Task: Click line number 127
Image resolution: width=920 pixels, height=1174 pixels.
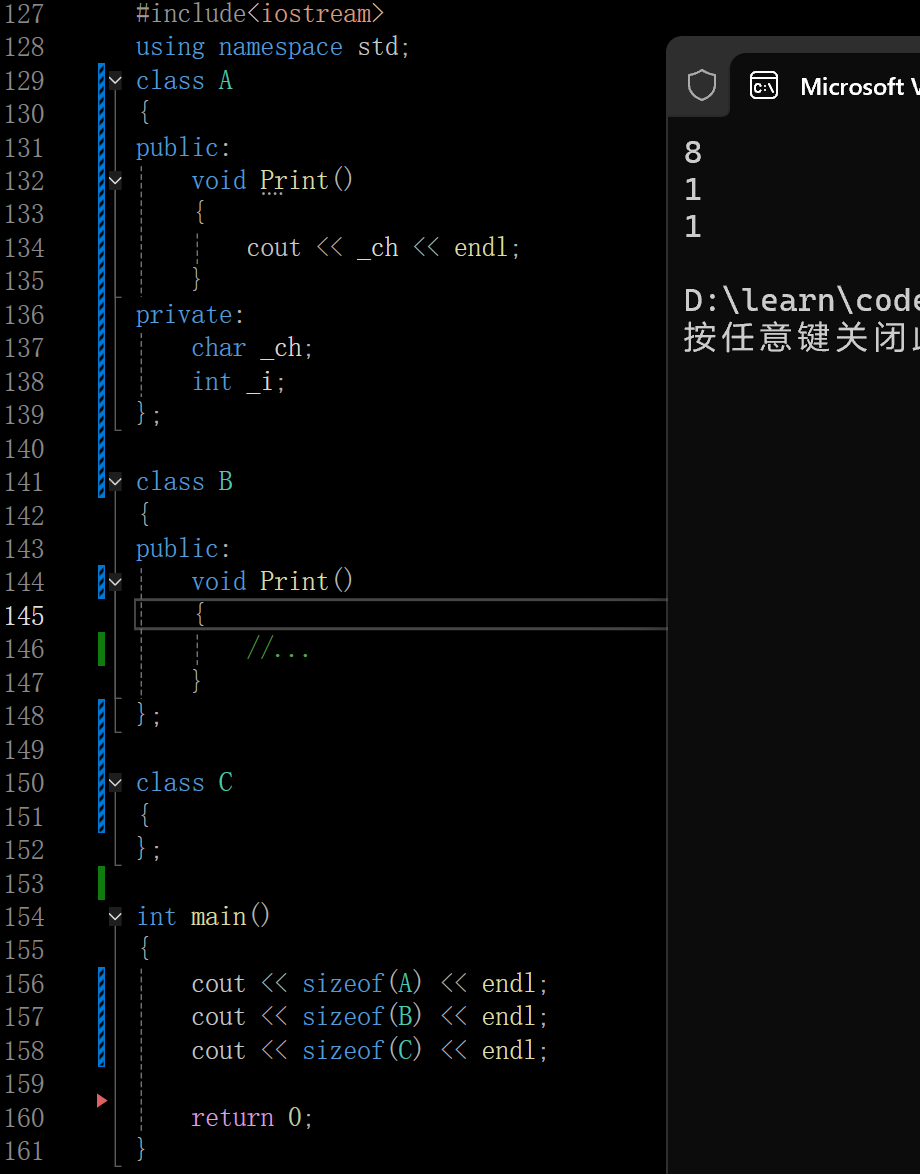Action: click(x=24, y=13)
